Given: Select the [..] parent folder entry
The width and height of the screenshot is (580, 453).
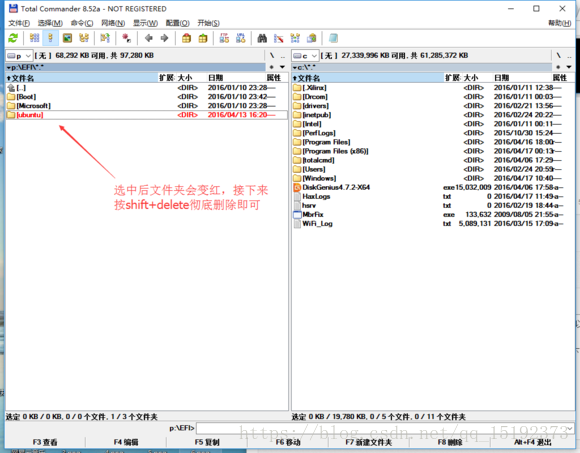Looking at the screenshot, I should click(146, 88).
